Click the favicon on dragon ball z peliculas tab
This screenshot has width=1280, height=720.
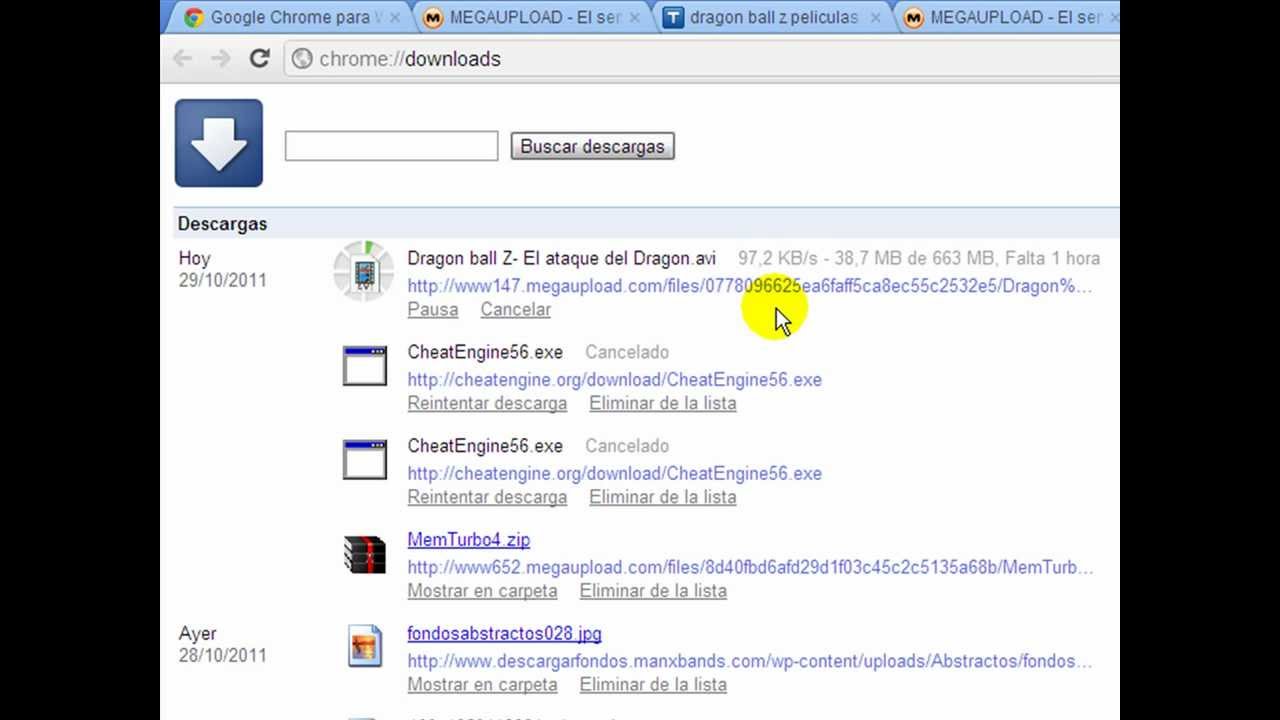673,17
